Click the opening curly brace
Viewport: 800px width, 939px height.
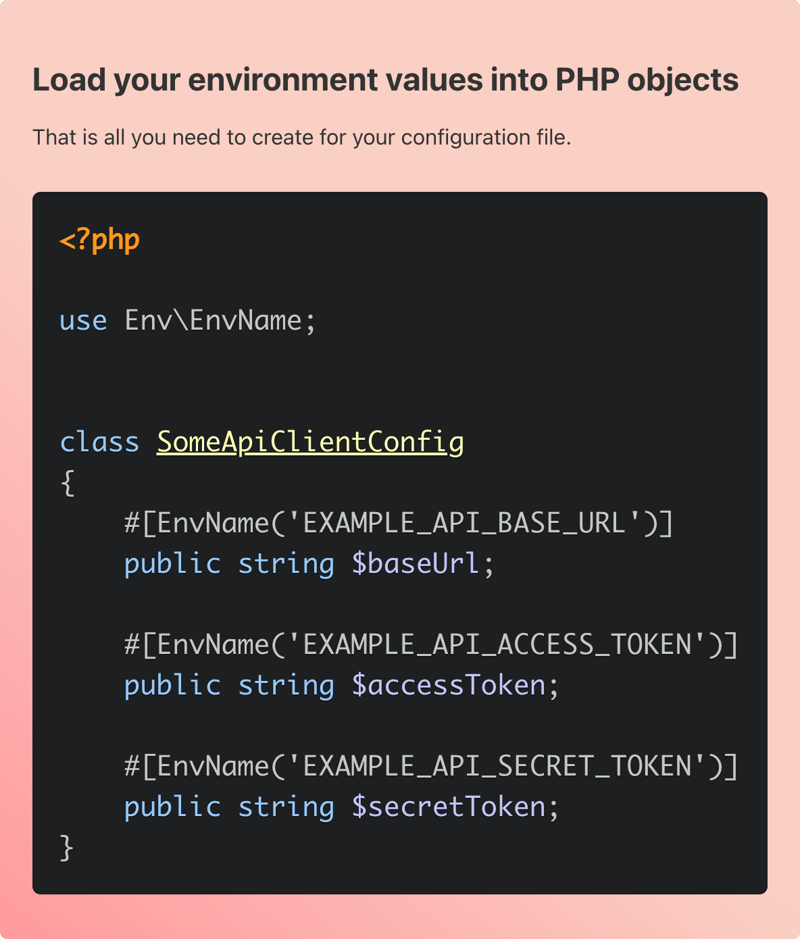[x=68, y=483]
